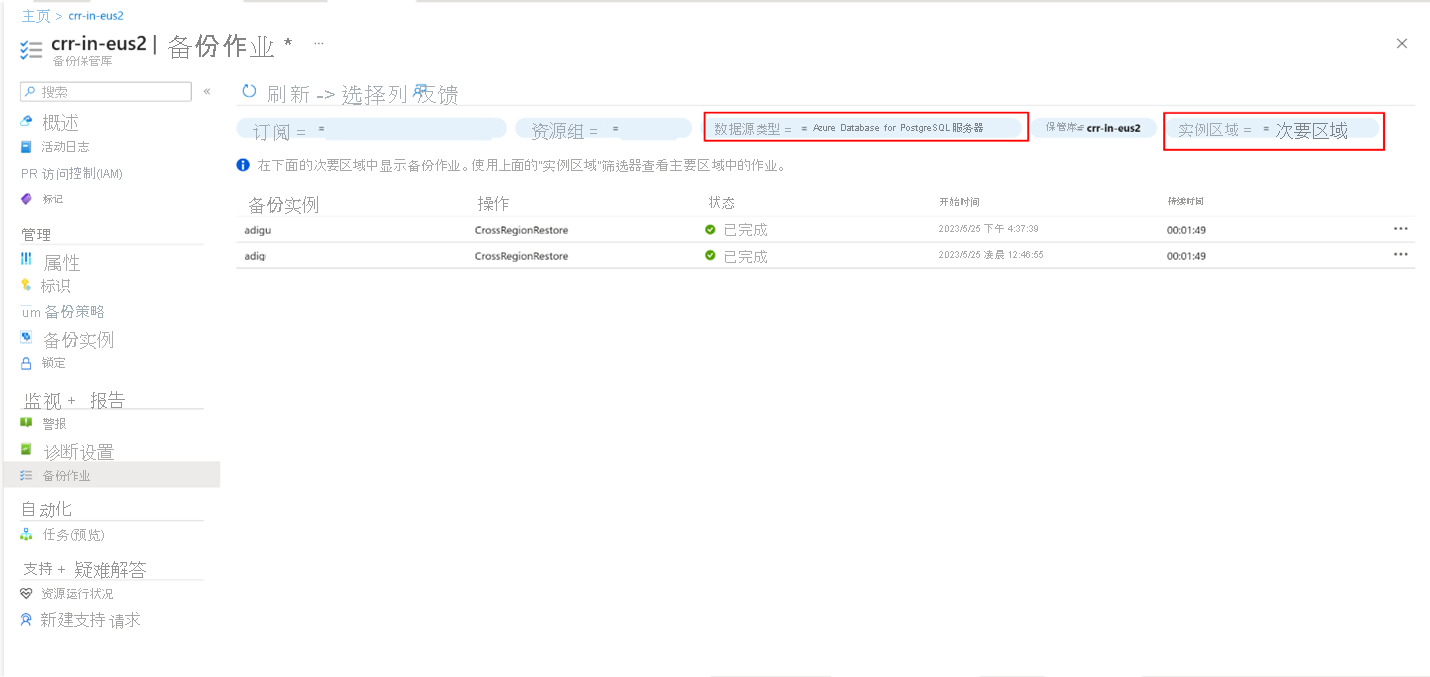Open the Datasource type (数据源类型) filter
This screenshot has height=677, width=1430.
click(867, 128)
